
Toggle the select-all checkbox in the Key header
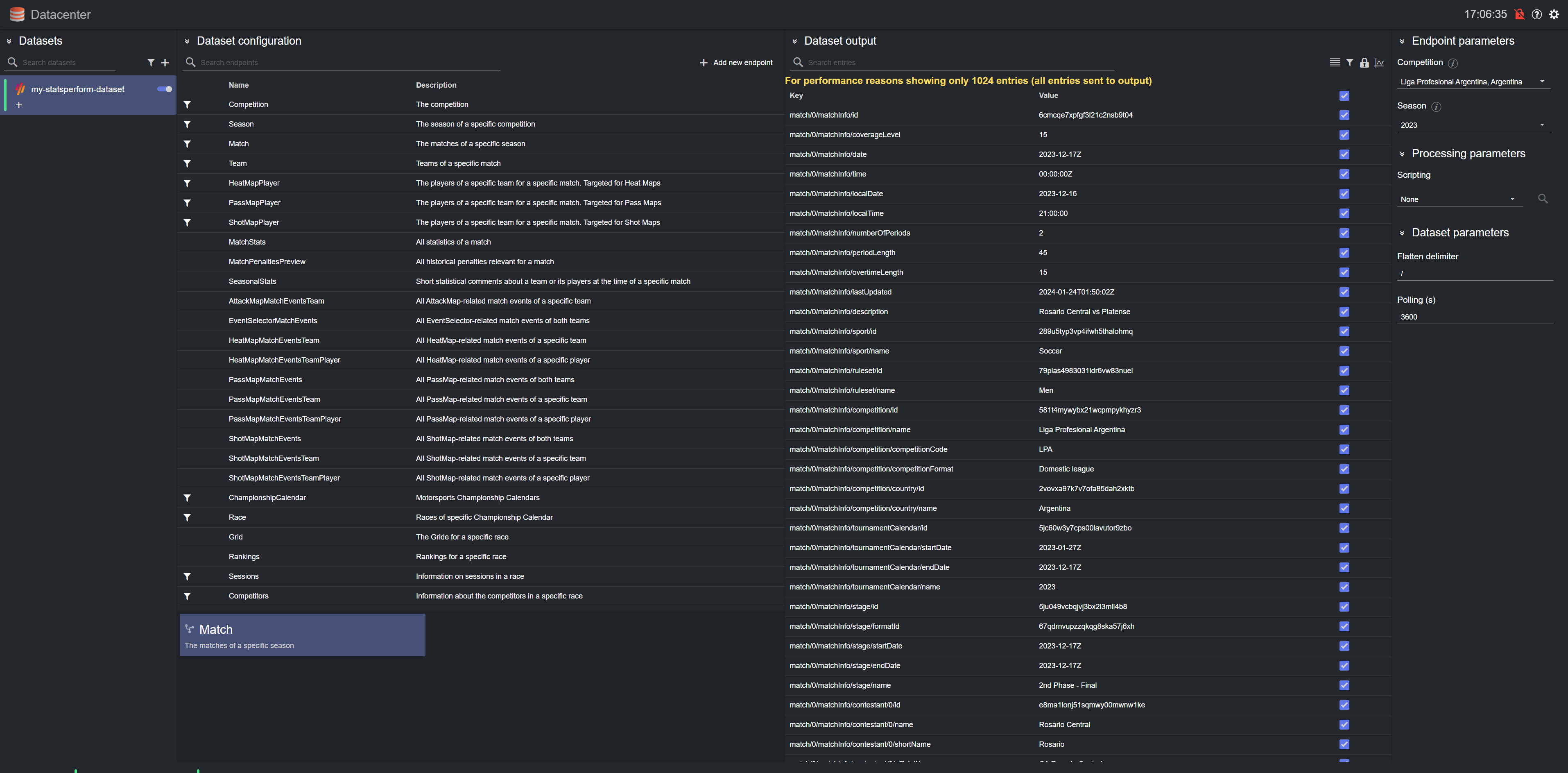tap(1344, 95)
